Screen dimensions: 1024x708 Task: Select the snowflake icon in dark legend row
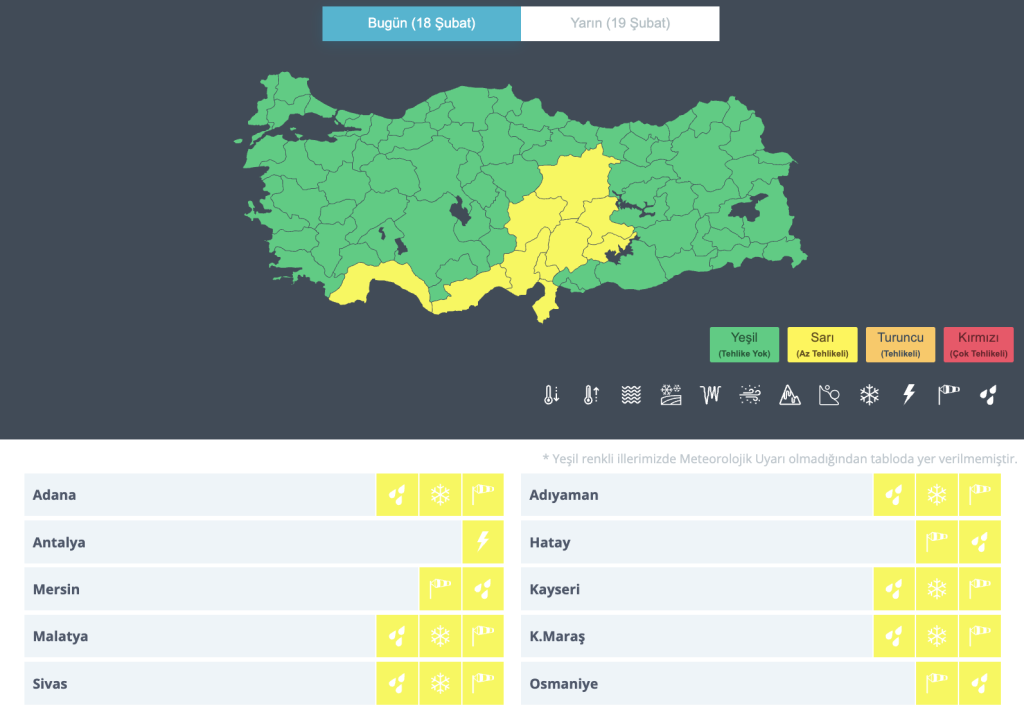coord(869,395)
